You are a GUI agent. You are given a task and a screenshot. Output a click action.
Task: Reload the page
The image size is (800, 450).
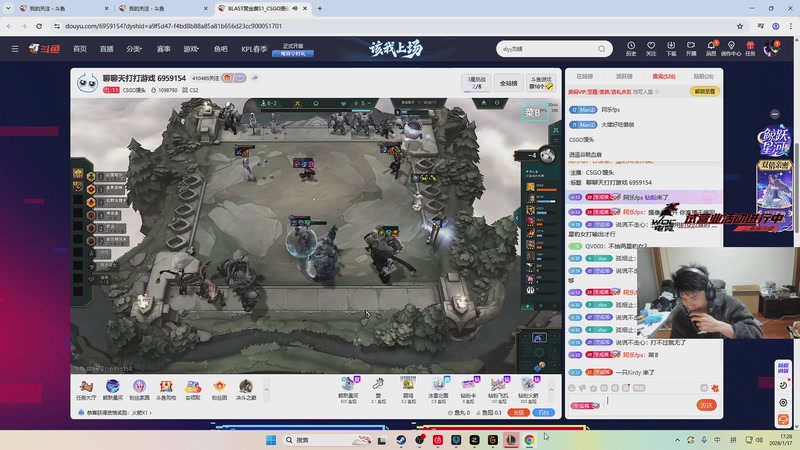[39, 26]
